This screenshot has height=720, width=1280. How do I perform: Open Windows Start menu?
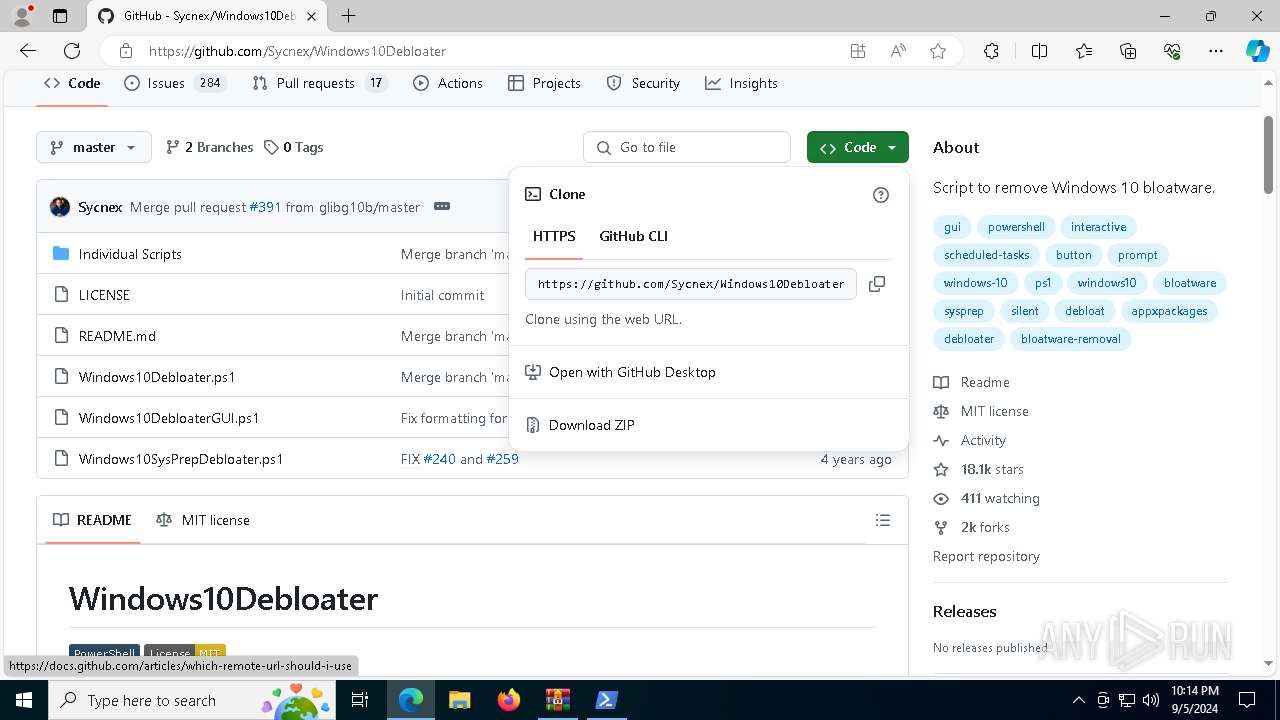coord(23,700)
